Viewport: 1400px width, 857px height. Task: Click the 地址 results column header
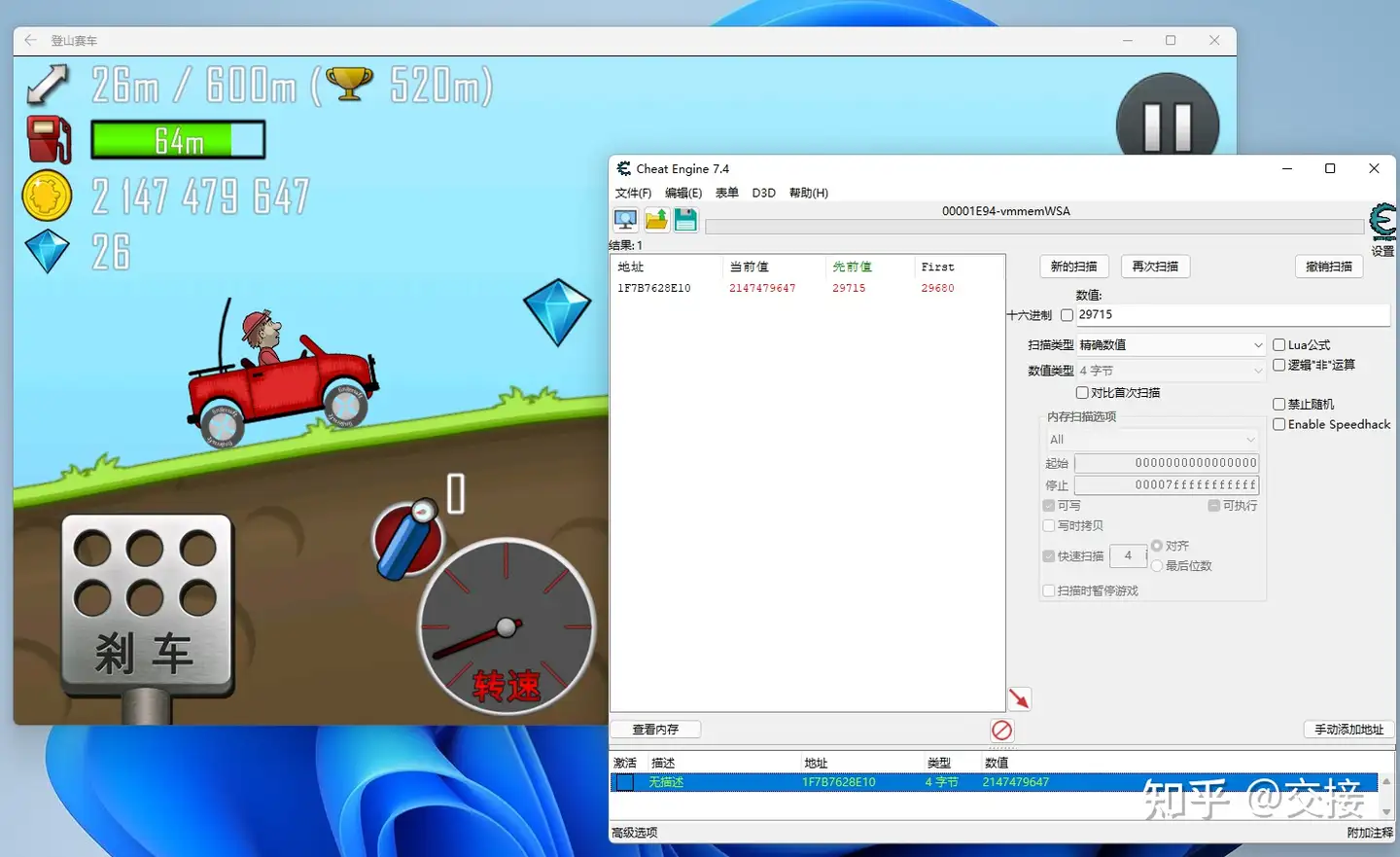pos(631,267)
